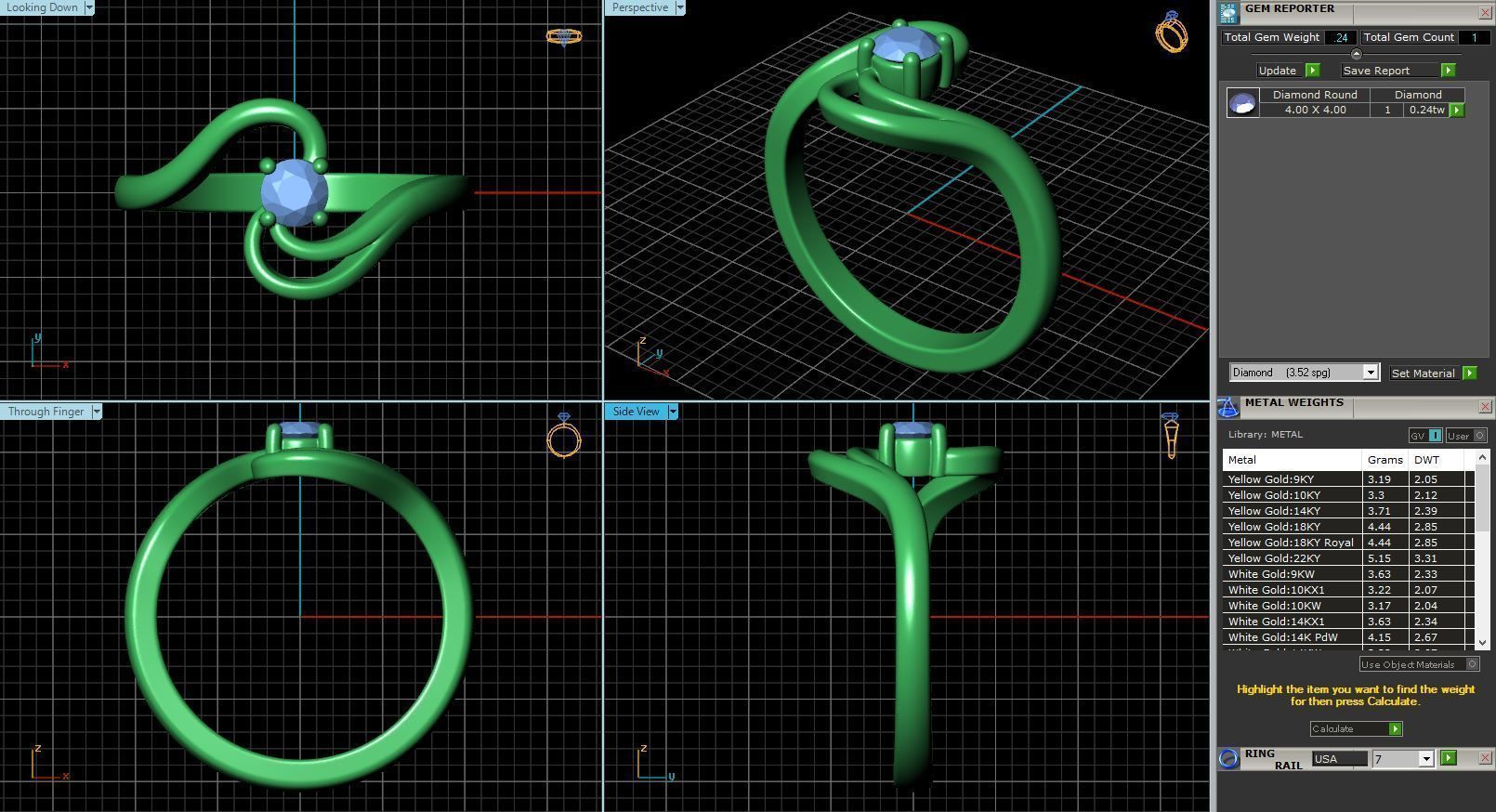
Task: Toggle the Use Object Materials option
Action: click(x=1419, y=664)
